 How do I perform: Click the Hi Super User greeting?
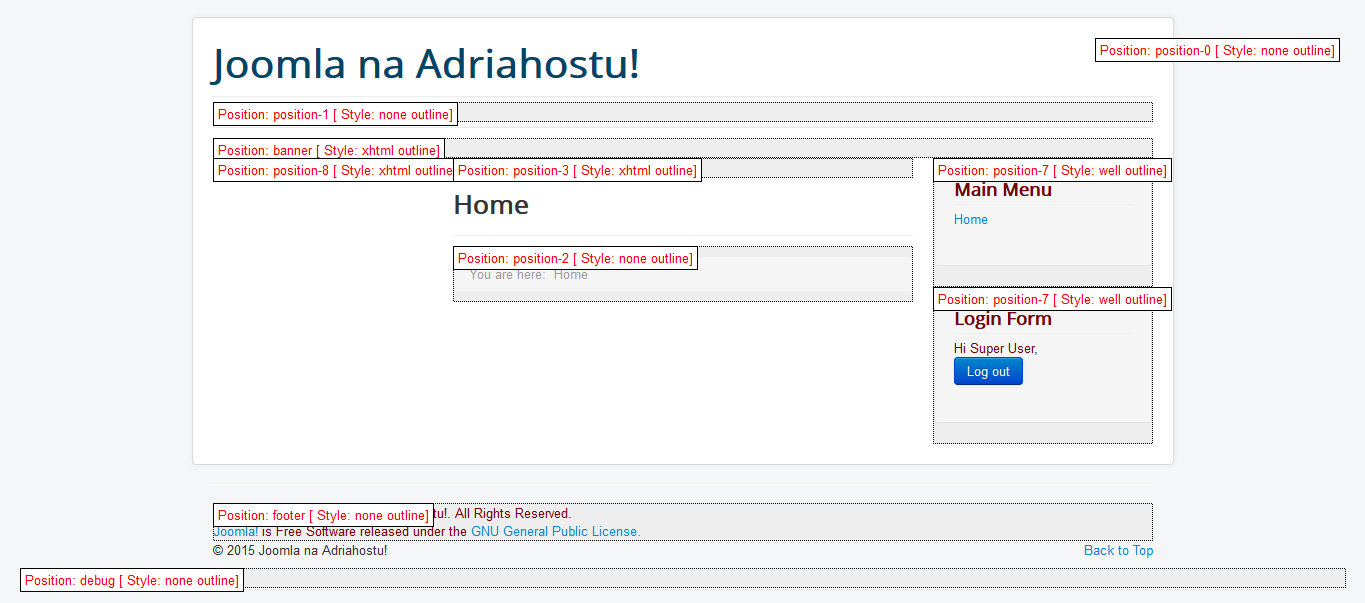pos(996,349)
